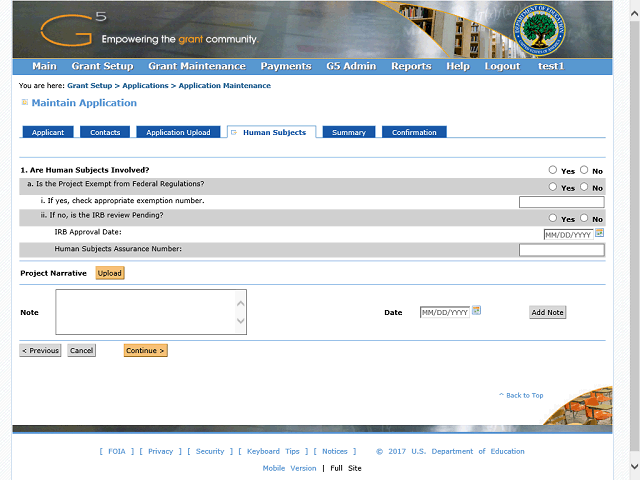Click the Note text area scroll up arrow
The width and height of the screenshot is (640, 480).
coord(240,303)
